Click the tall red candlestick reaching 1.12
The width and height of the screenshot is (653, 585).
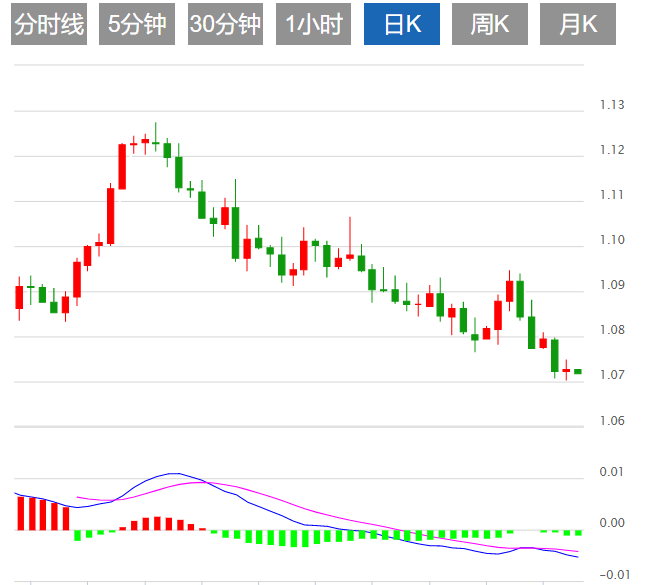(x=122, y=167)
